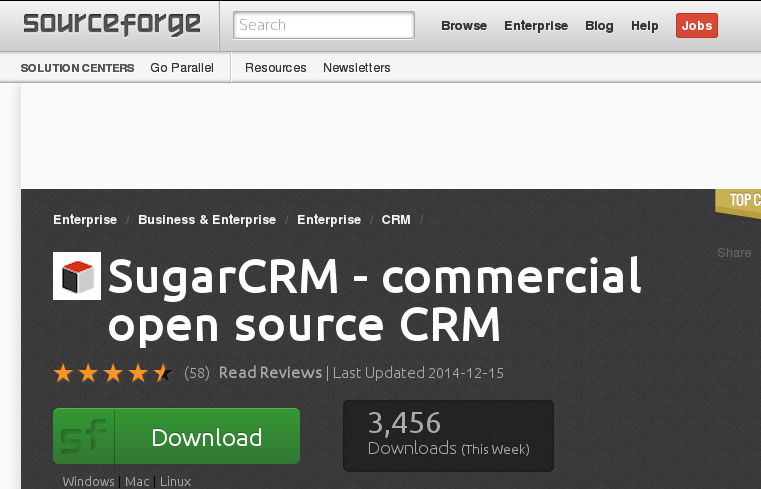This screenshot has width=761, height=489.
Task: Click the SourceForge logo
Action: point(112,25)
